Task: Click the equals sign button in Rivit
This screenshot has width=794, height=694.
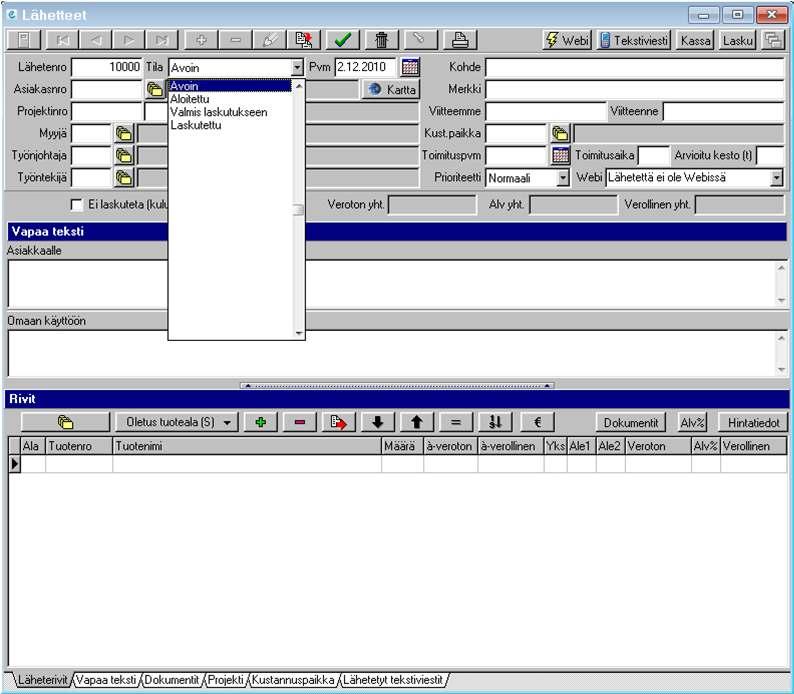Action: (456, 422)
